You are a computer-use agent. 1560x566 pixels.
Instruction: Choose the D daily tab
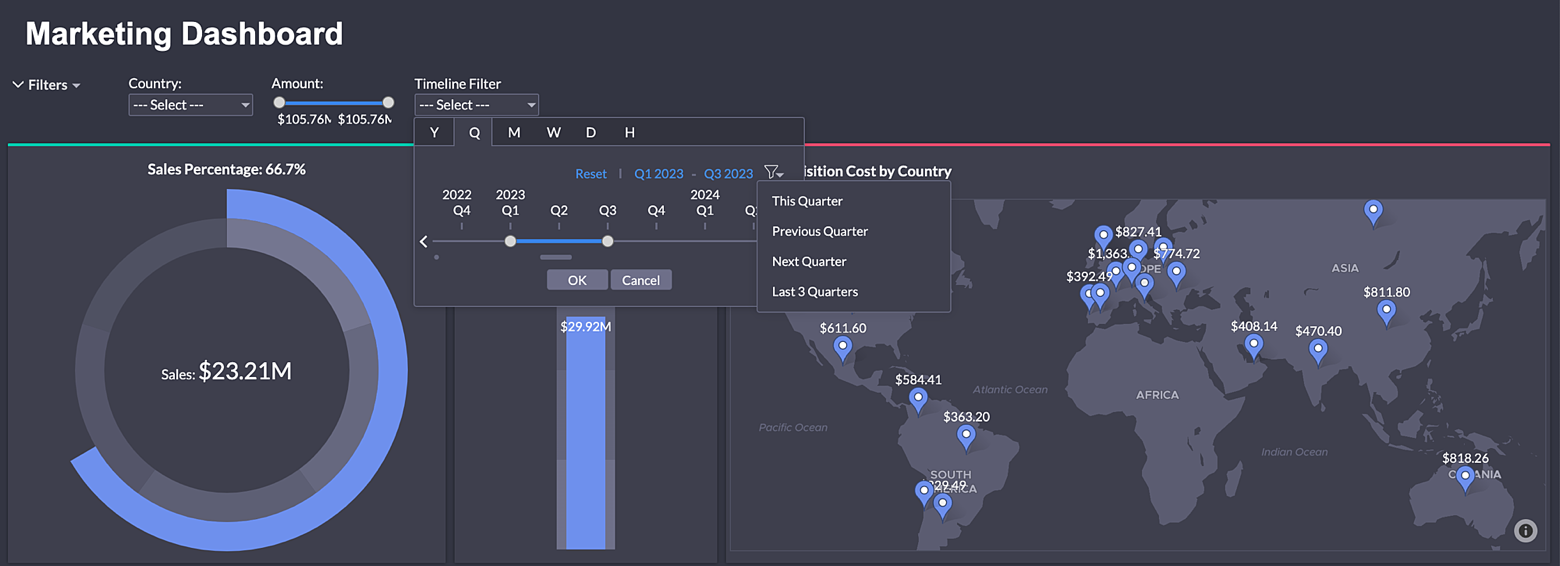[x=591, y=132]
